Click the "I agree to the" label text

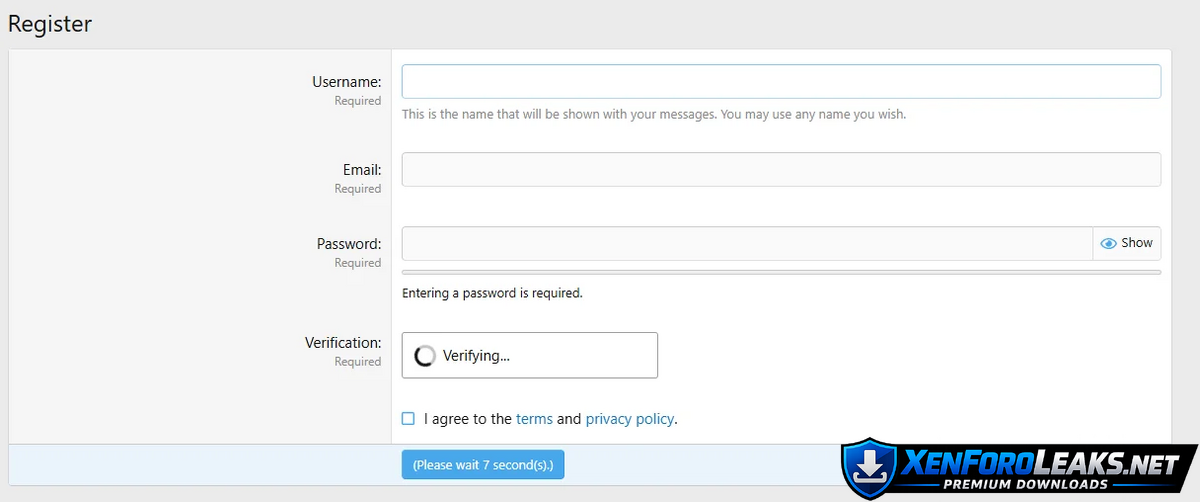[467, 419]
